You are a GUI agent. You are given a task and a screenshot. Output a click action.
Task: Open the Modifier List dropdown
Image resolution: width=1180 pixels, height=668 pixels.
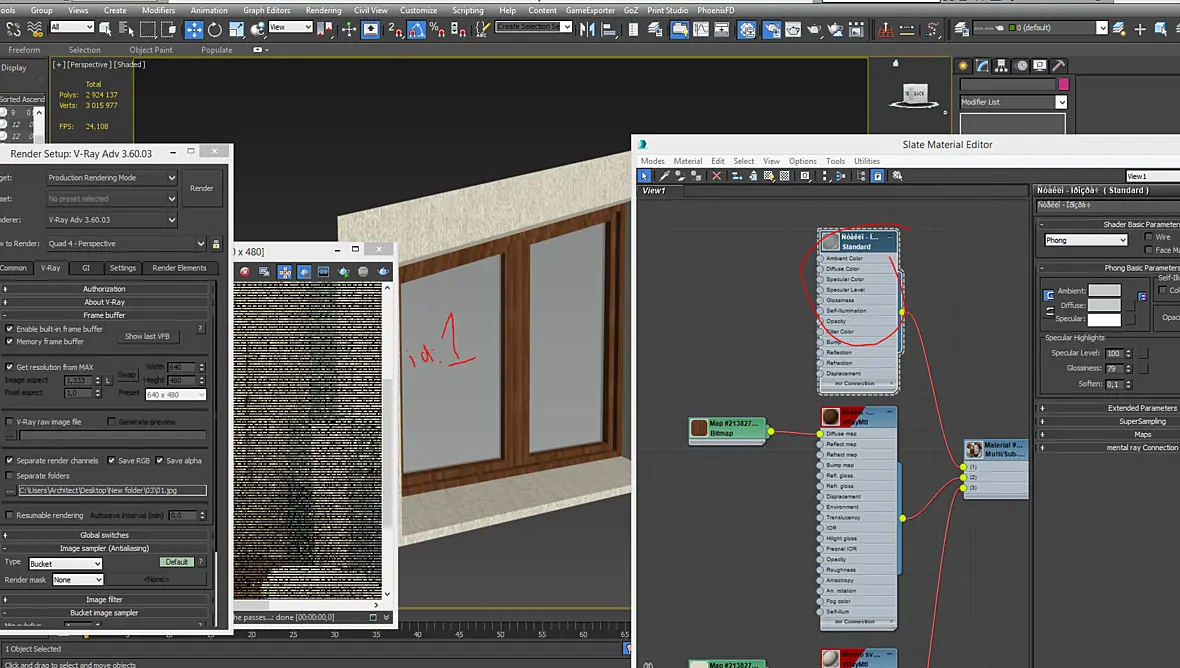click(x=1013, y=102)
